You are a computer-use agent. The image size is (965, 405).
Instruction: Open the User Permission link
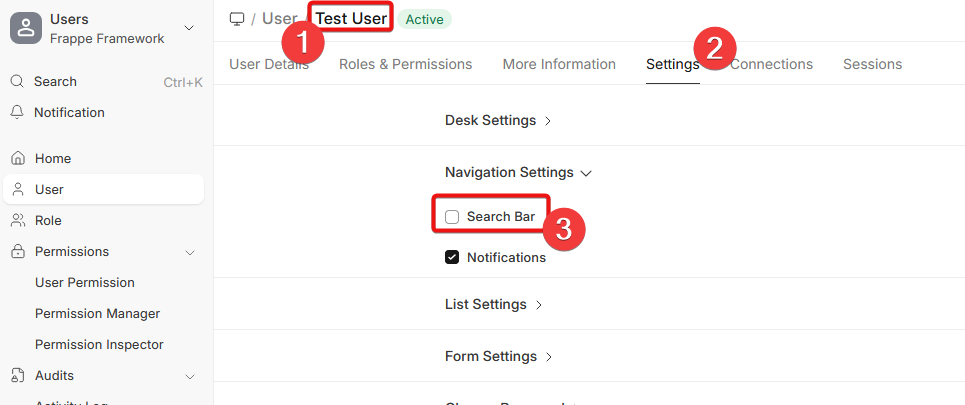tap(85, 283)
